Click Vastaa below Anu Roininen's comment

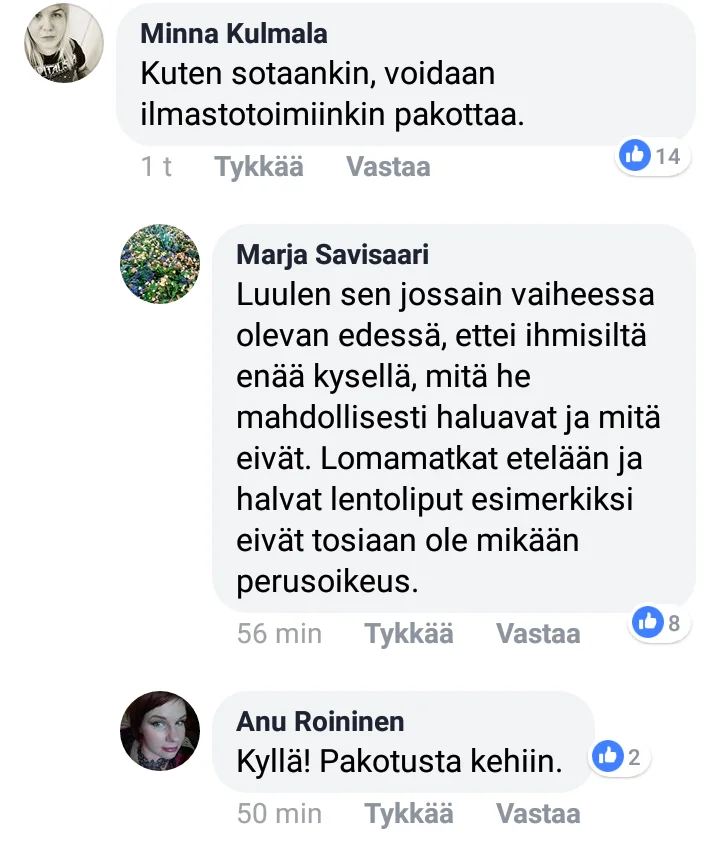[538, 814]
